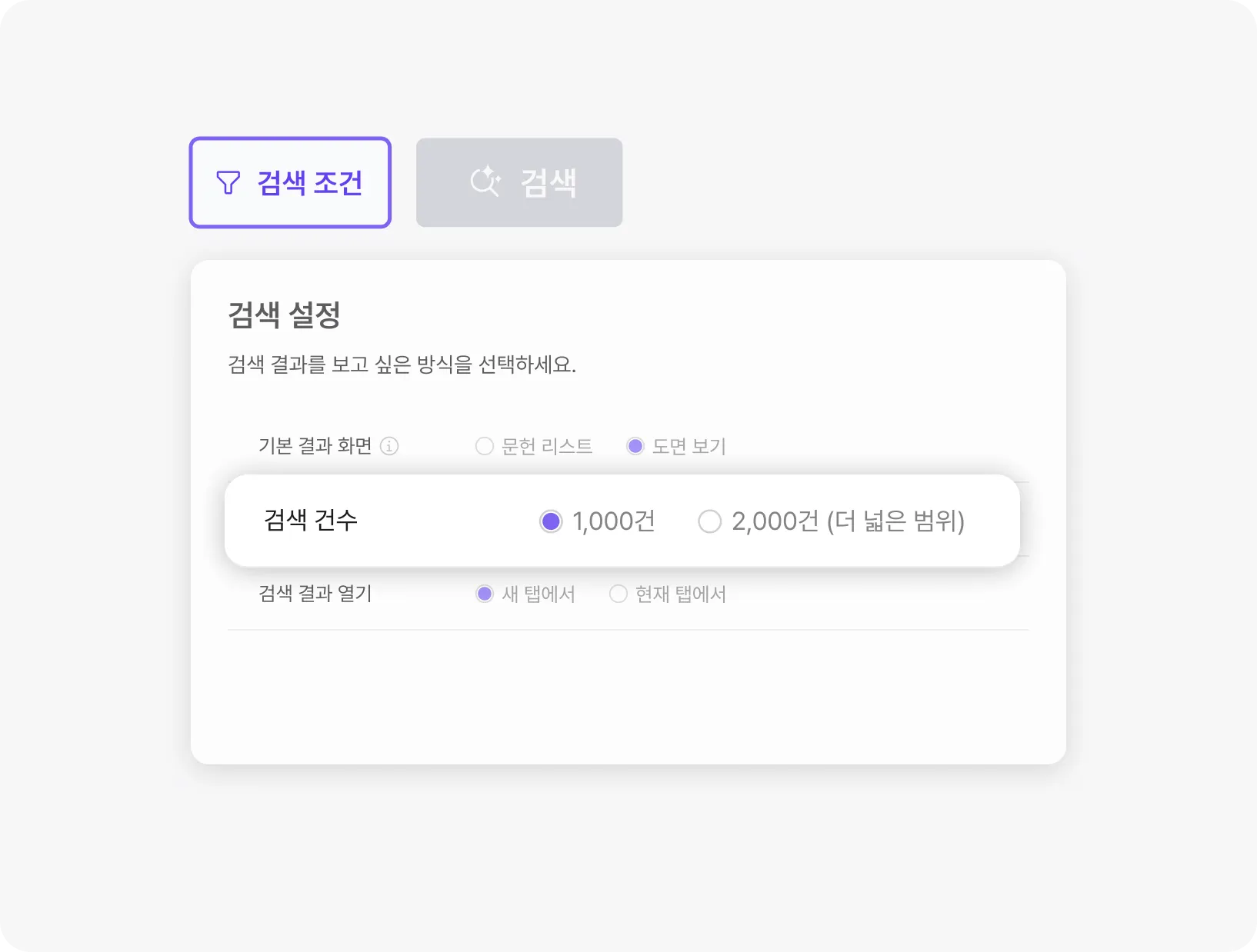Open the info tooltip beside 기본 결과 화면

pyautogui.click(x=392, y=446)
